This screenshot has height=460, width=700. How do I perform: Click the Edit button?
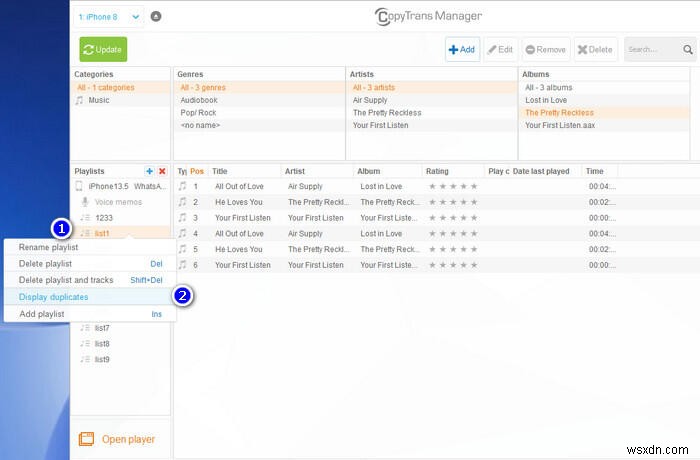click(500, 50)
